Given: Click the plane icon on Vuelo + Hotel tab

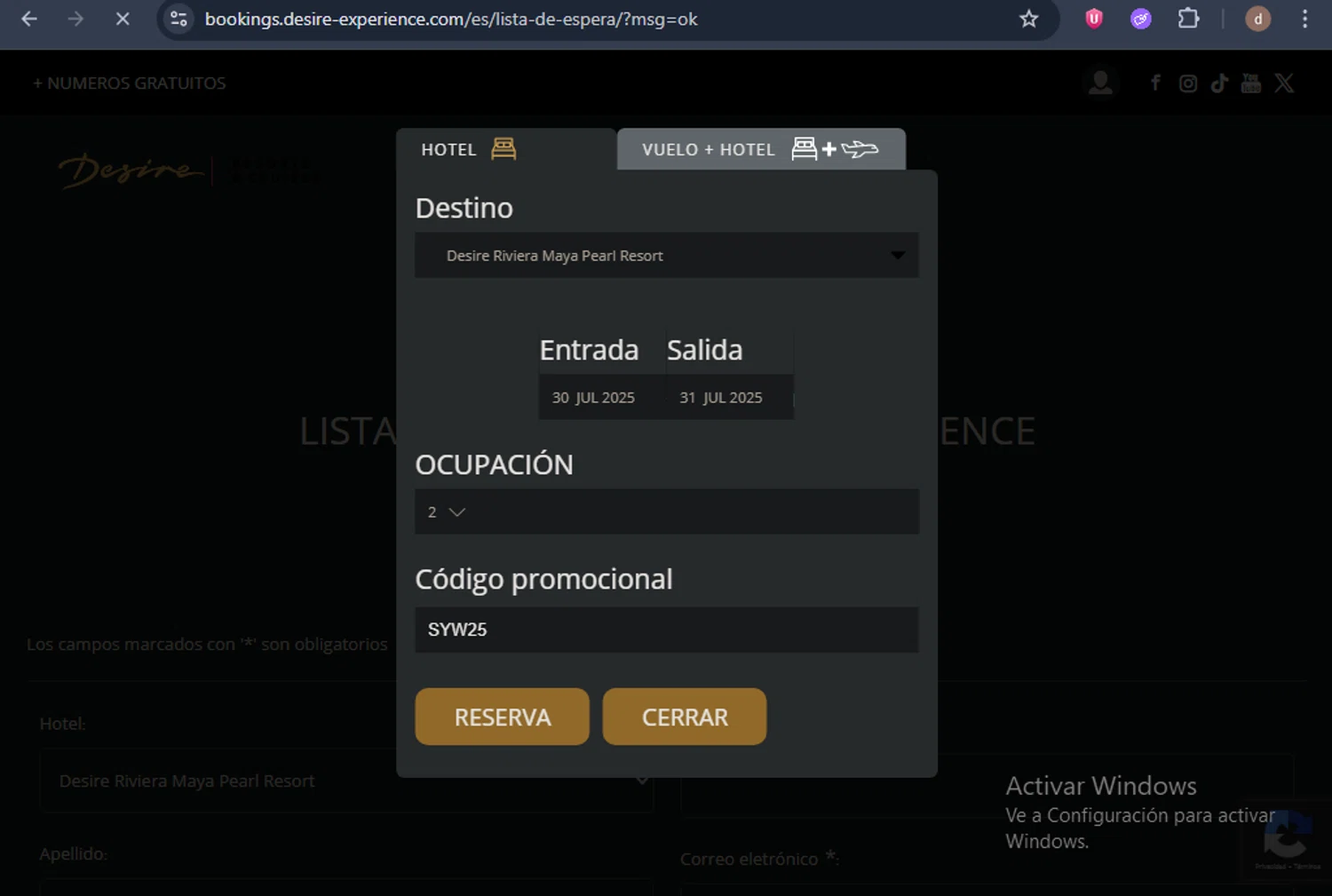Looking at the screenshot, I should pyautogui.click(x=860, y=149).
